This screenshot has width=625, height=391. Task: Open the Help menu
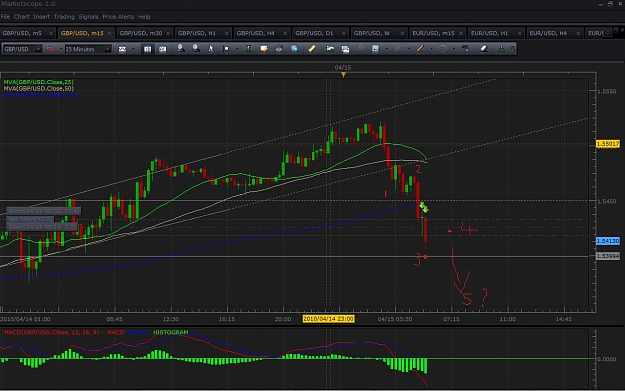[x=144, y=17]
